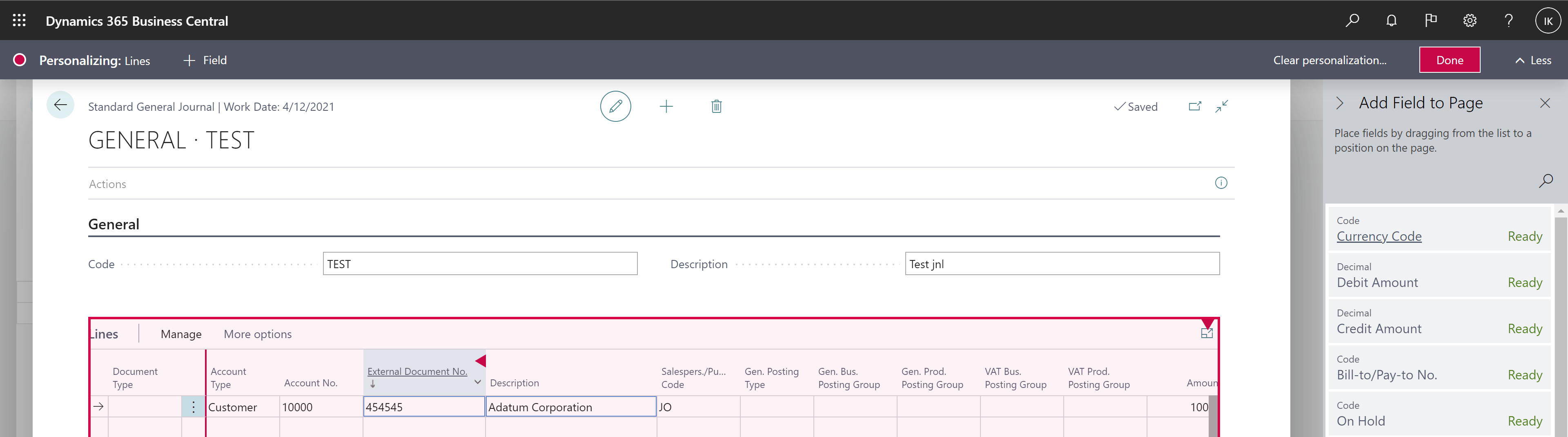The image size is (1568, 437).
Task: Click the Description field with Test jnl
Action: [1062, 264]
